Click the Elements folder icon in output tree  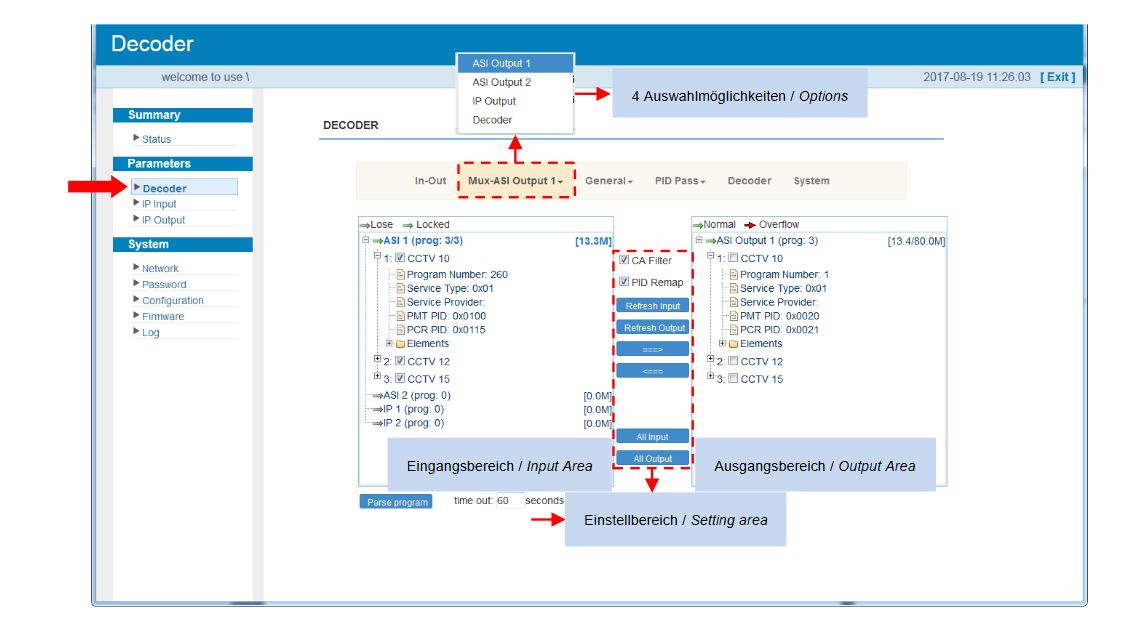[x=734, y=344]
